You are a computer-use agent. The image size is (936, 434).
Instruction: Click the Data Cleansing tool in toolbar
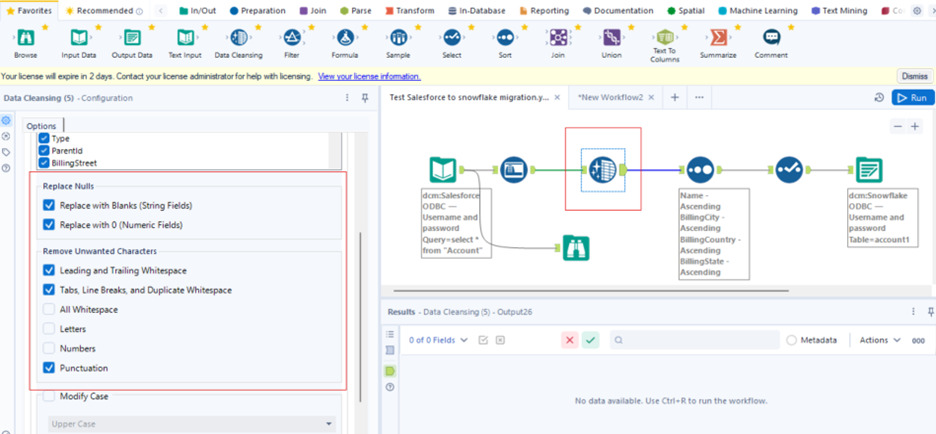238,38
